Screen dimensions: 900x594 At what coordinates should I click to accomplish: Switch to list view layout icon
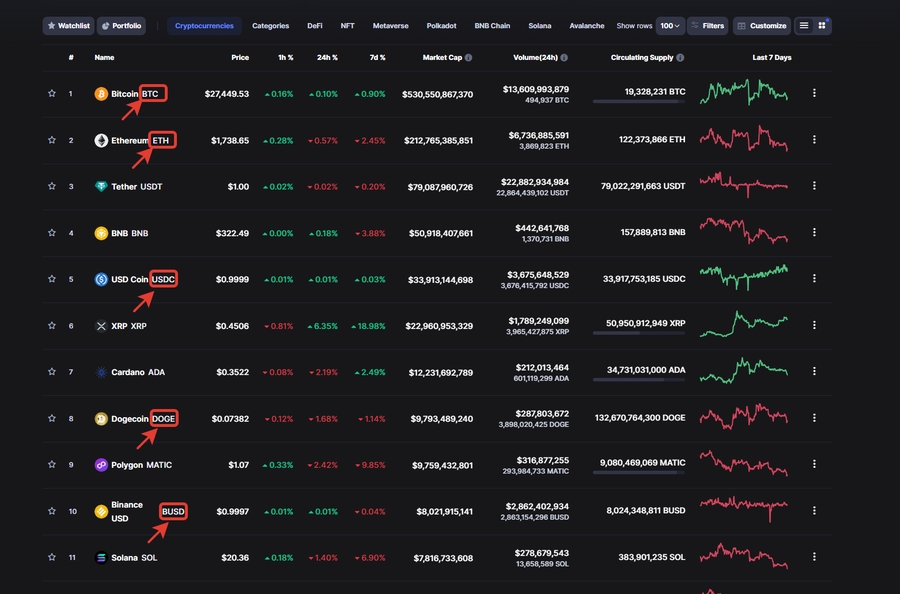pos(804,26)
